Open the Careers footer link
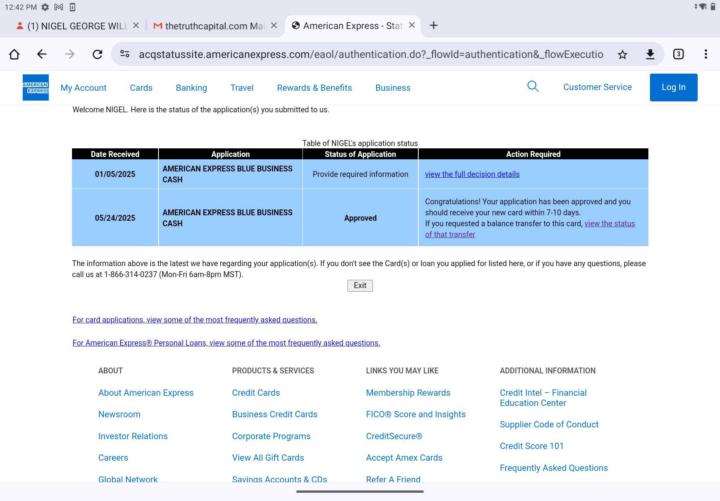720x501 pixels. pos(113,458)
